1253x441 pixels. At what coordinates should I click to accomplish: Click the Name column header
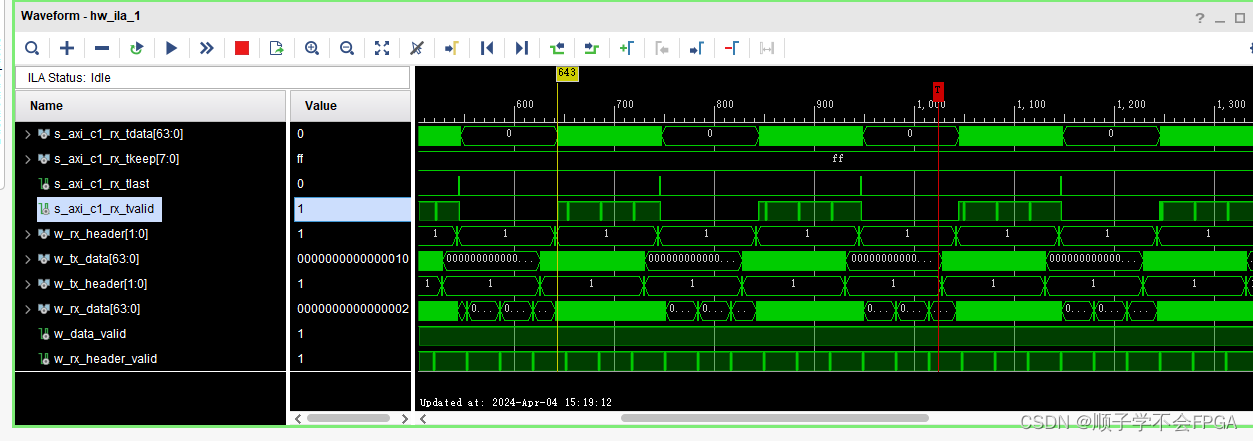tap(151, 105)
